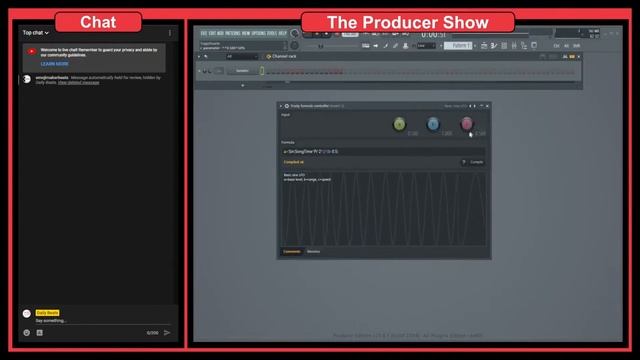Click the master pitch knob below master volume

tap(294, 45)
